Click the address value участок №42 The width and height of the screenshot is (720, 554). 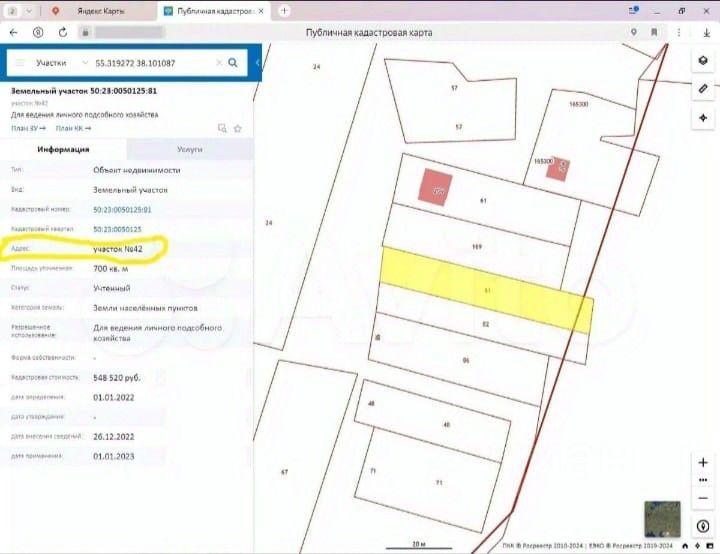tap(118, 249)
